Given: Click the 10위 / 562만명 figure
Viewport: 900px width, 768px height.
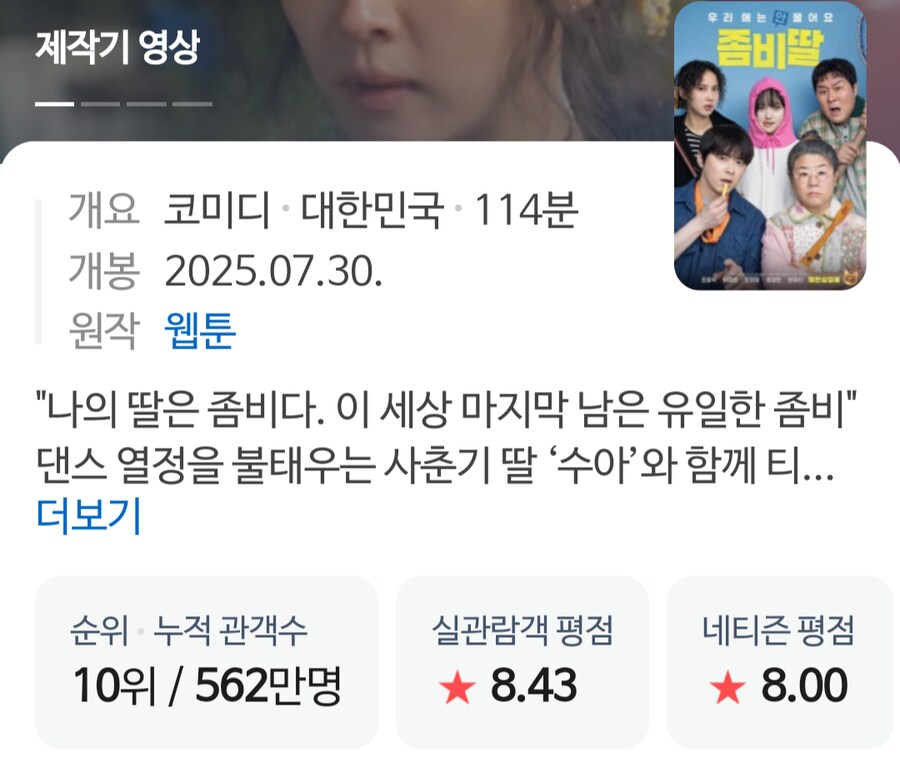Looking at the screenshot, I should (x=207, y=685).
